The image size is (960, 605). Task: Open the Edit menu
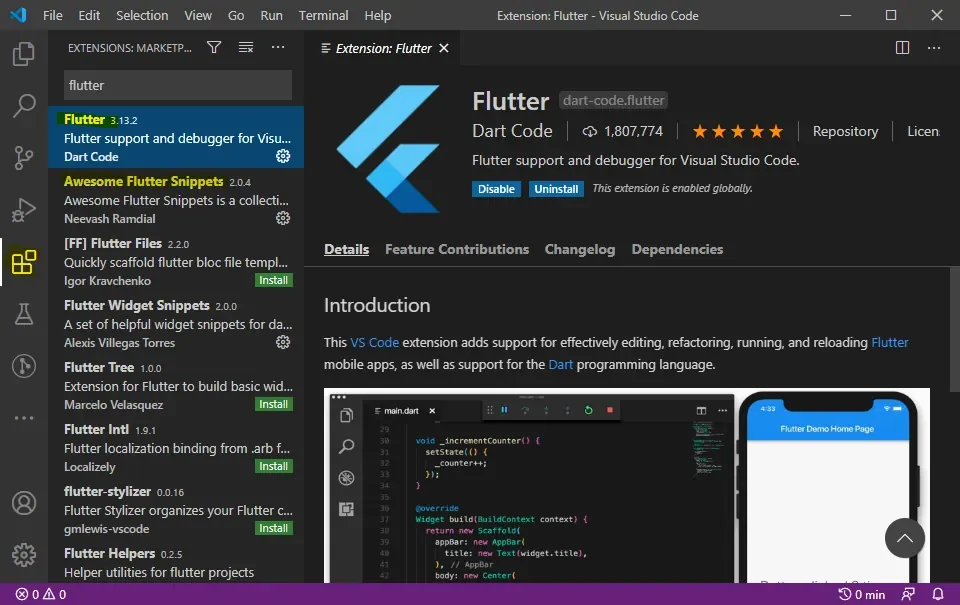coord(89,15)
